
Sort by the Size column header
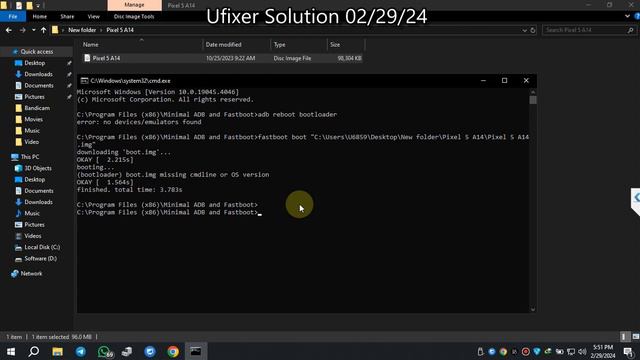tap(335, 44)
